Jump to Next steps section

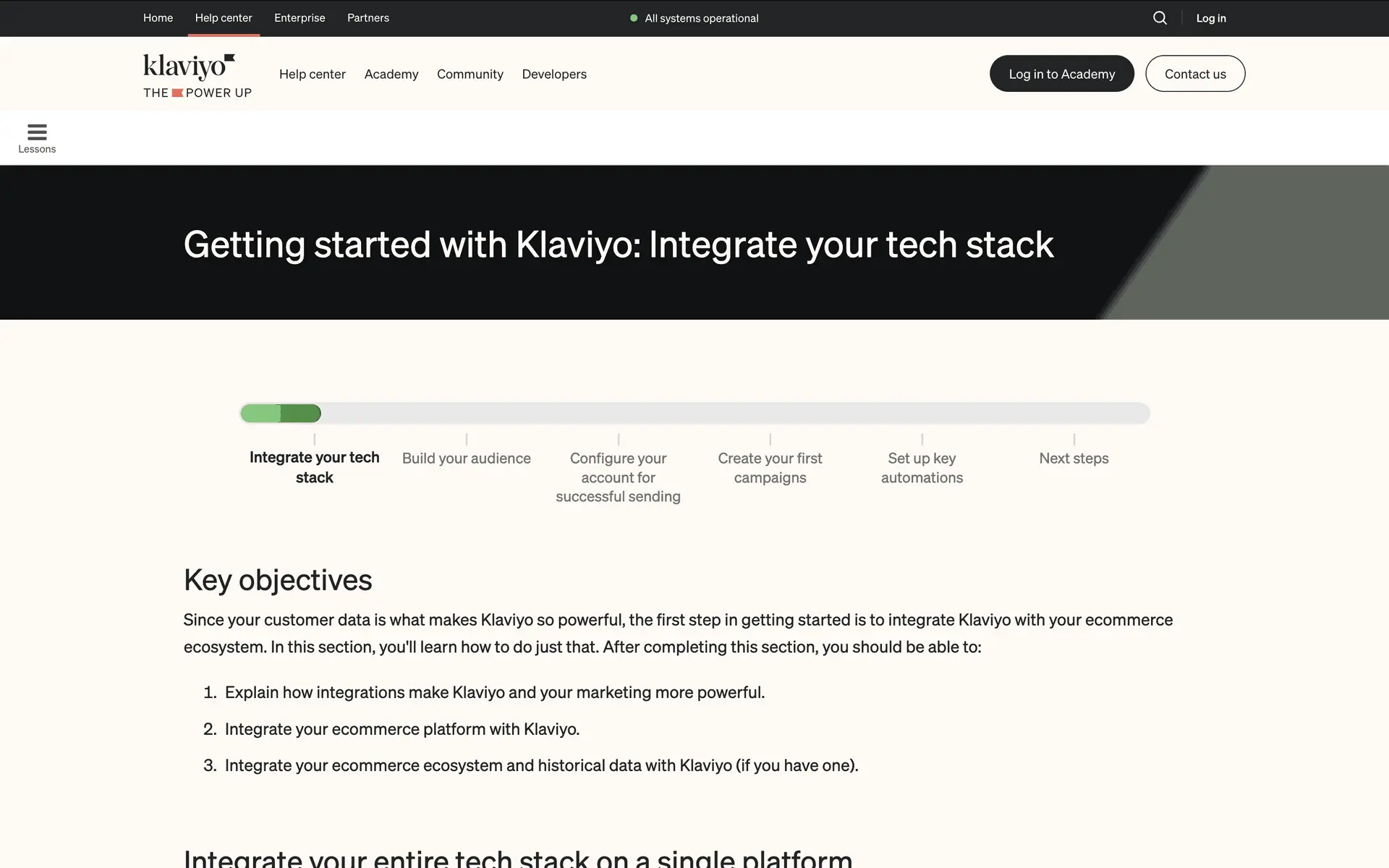click(x=1074, y=458)
